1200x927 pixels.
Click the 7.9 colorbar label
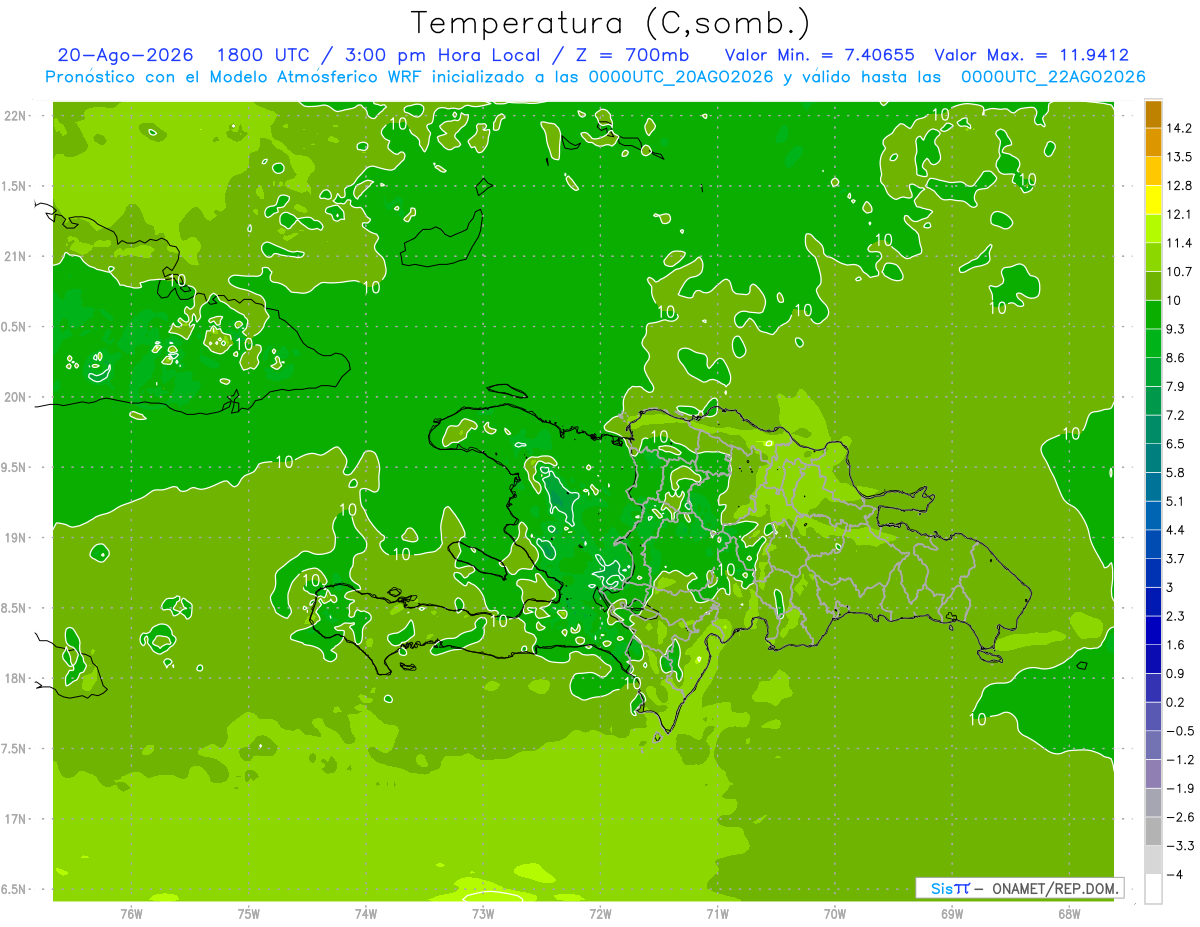1175,387
